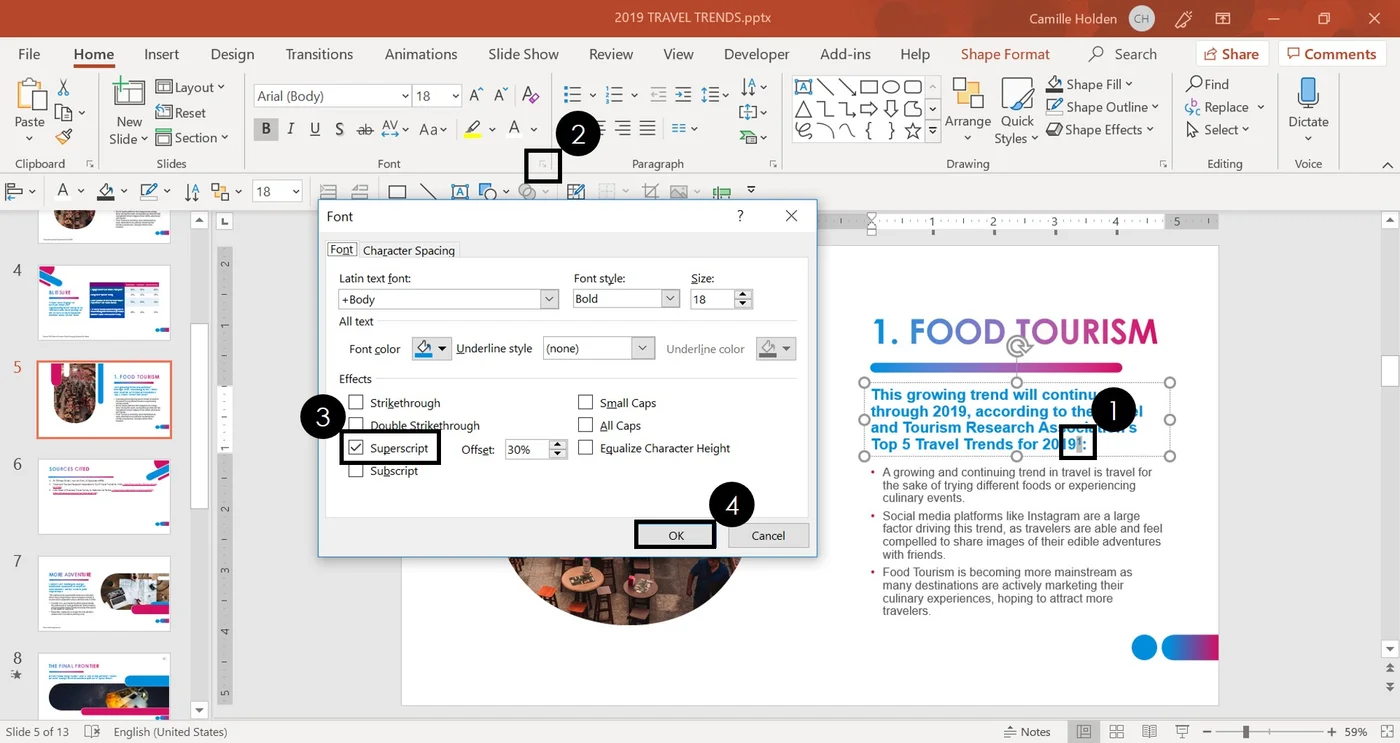Toggle the Notes pane
This screenshot has width=1400, height=743.
click(1027, 732)
